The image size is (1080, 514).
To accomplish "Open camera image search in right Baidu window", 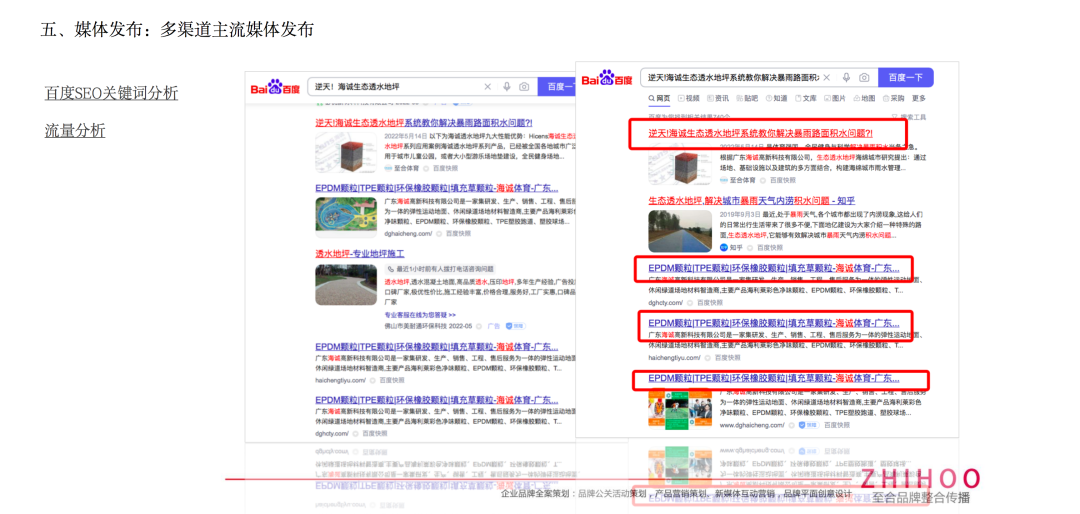I will [x=864, y=78].
